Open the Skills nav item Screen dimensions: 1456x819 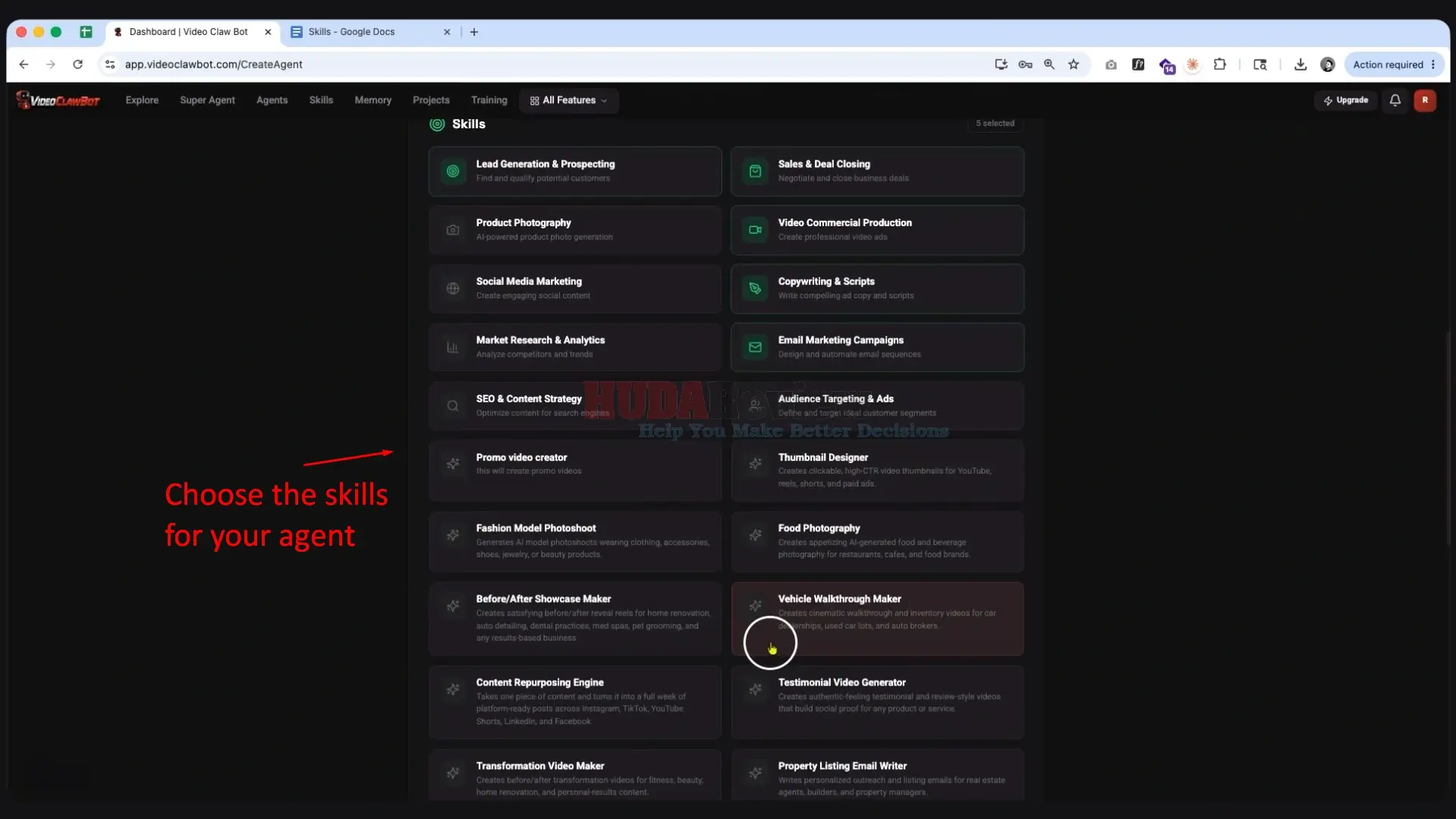point(321,100)
